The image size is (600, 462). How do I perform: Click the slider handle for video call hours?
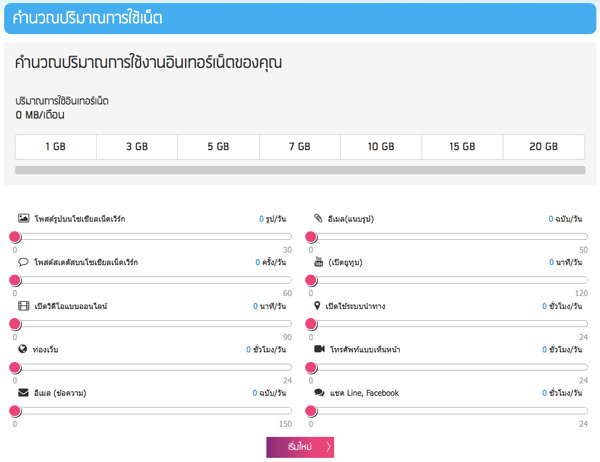311,368
